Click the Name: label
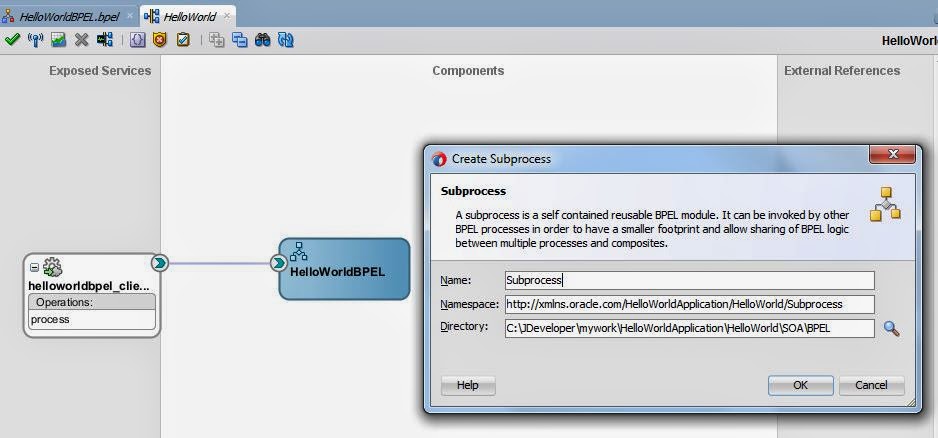938x438 pixels. pos(456,280)
